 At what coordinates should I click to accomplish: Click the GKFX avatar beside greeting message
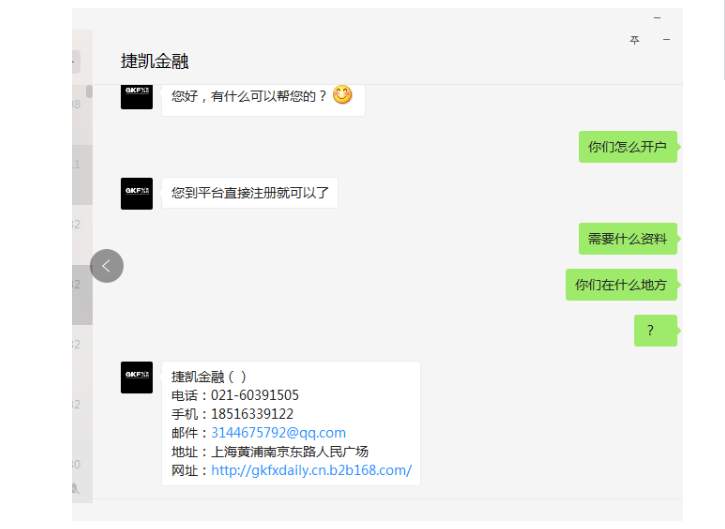pos(136,97)
